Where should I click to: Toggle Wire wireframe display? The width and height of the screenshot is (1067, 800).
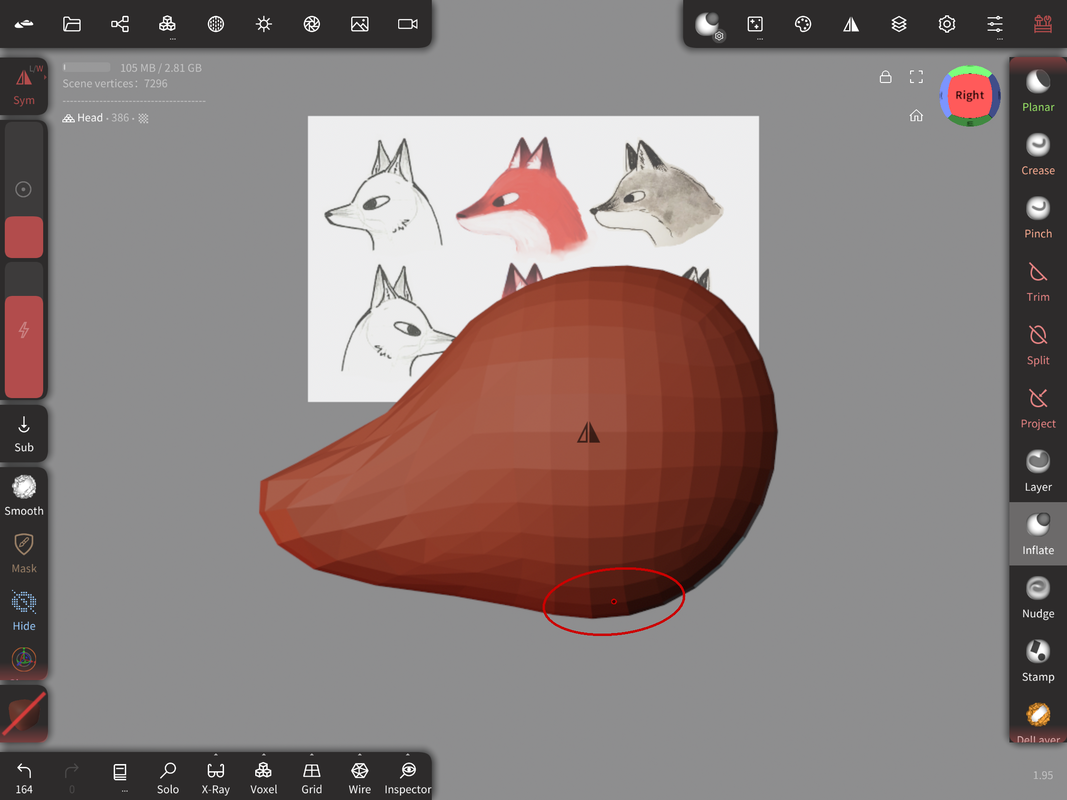tap(360, 777)
